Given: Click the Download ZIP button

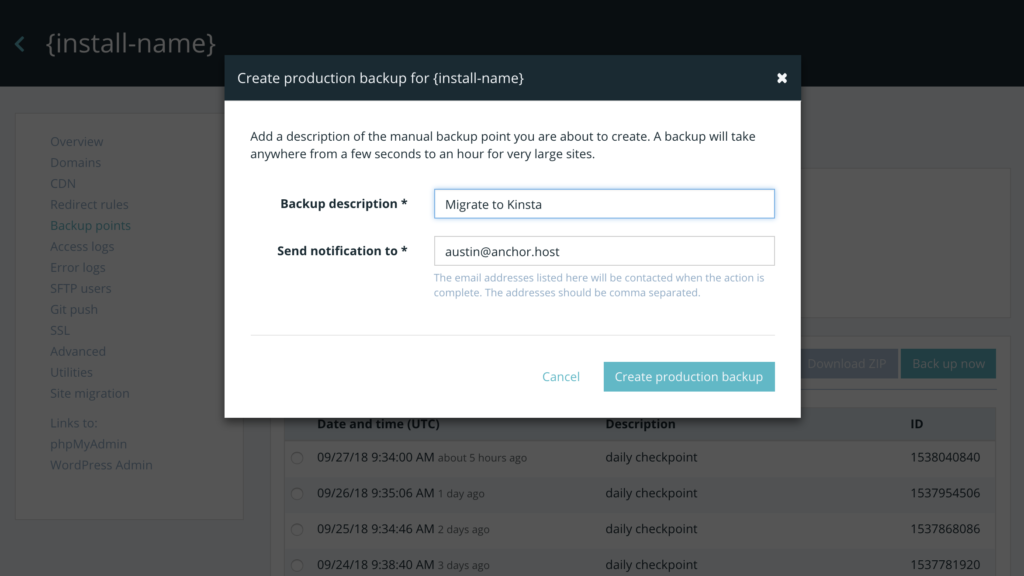Looking at the screenshot, I should 847,364.
